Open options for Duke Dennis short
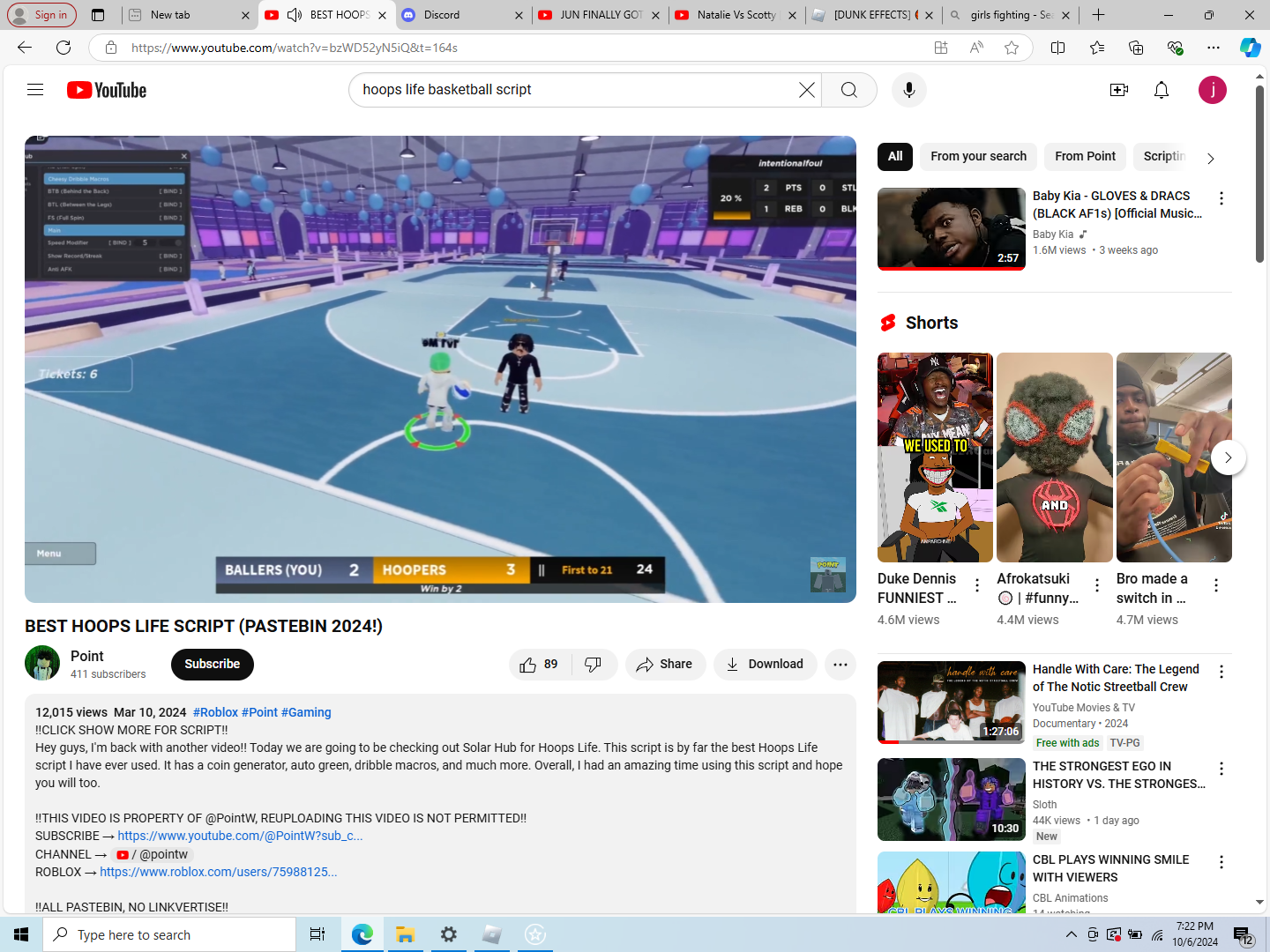 (977, 585)
